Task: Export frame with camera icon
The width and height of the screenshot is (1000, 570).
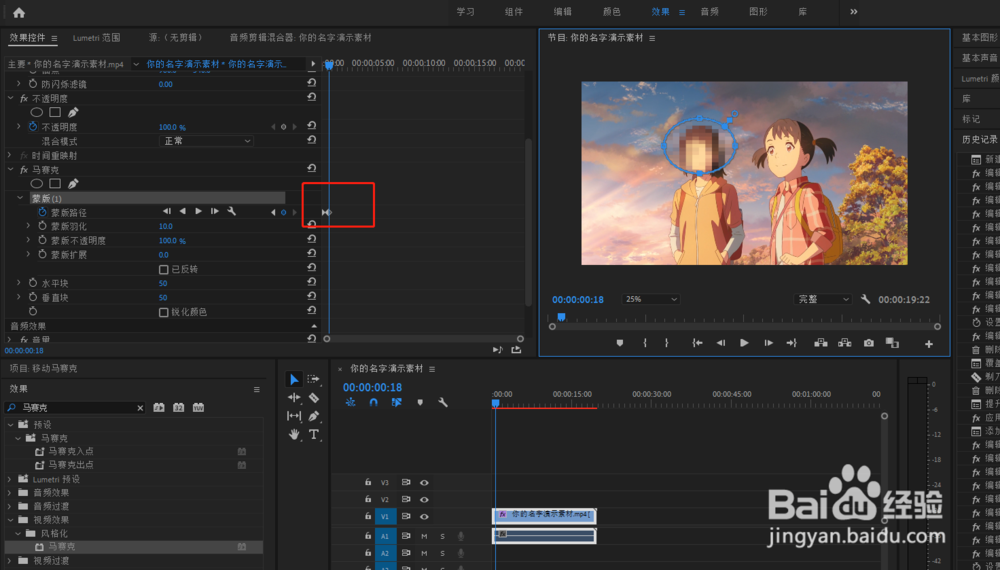Action: 869,343
